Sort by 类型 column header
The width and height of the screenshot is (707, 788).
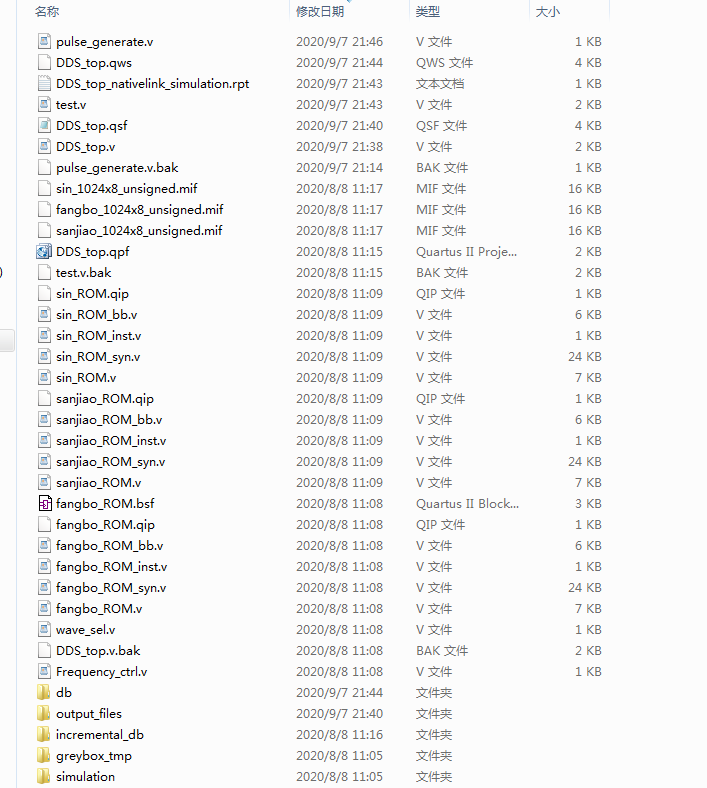click(428, 12)
